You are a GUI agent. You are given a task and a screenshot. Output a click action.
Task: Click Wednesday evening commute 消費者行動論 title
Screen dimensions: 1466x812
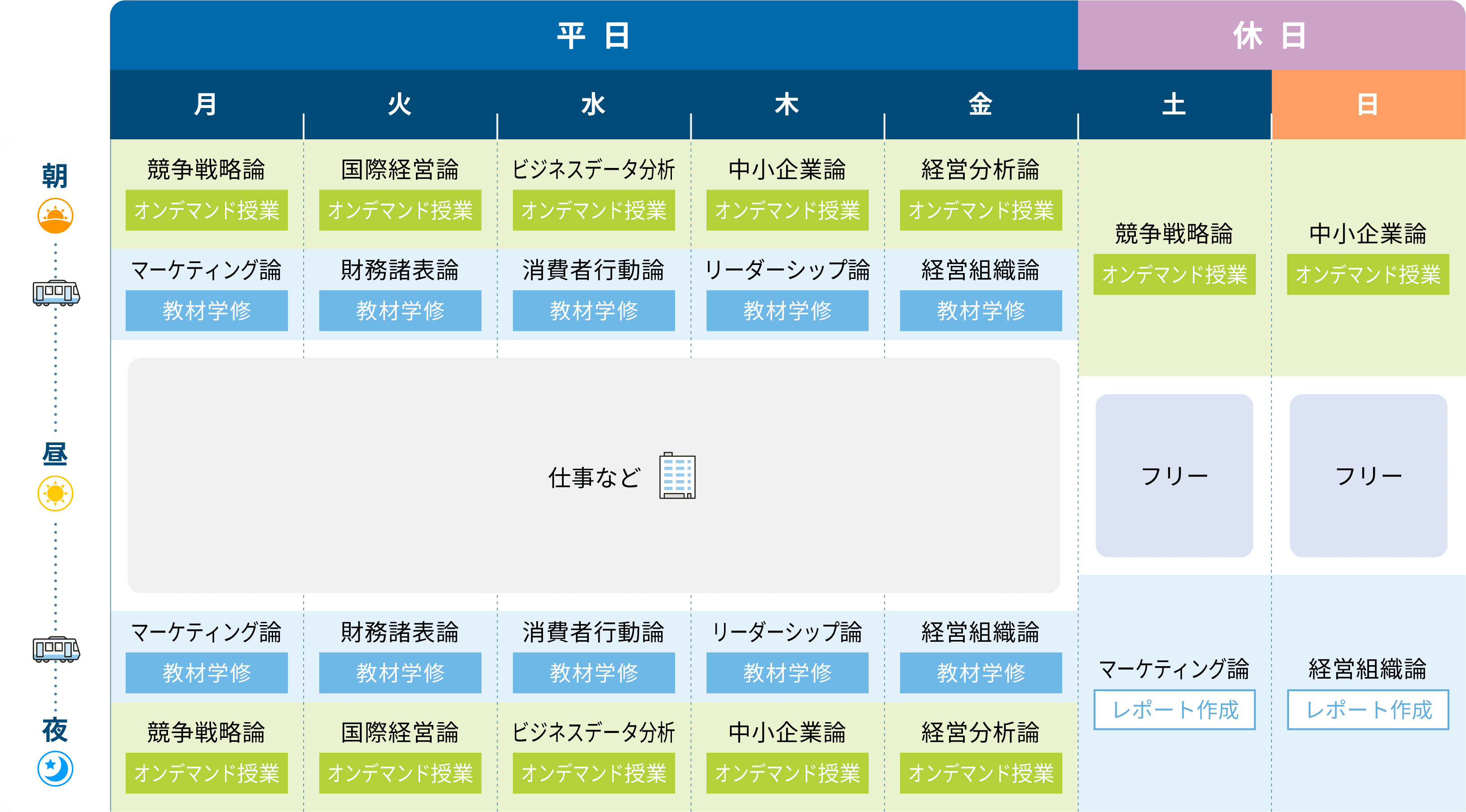594,632
